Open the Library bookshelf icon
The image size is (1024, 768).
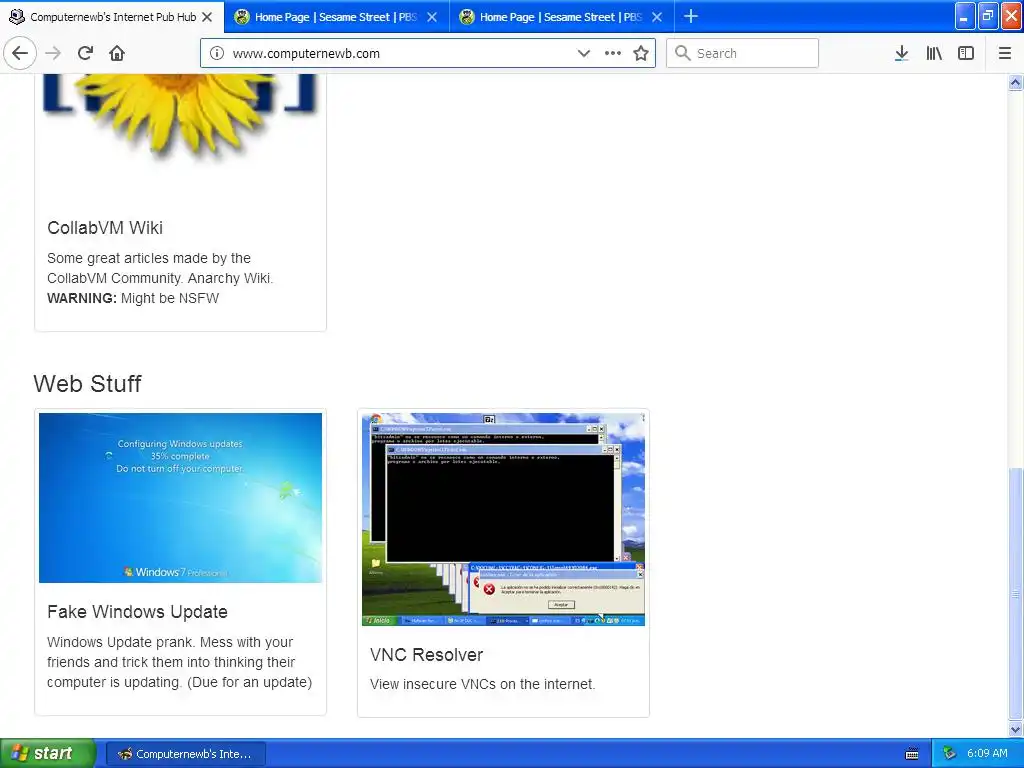934,53
